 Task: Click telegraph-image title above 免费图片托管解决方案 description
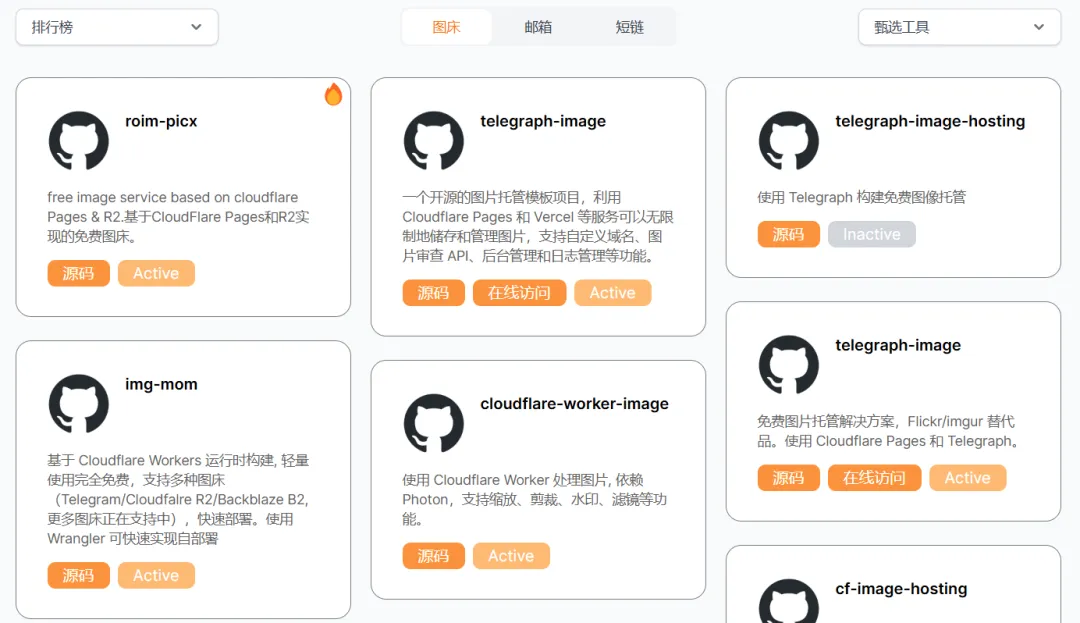[898, 345]
